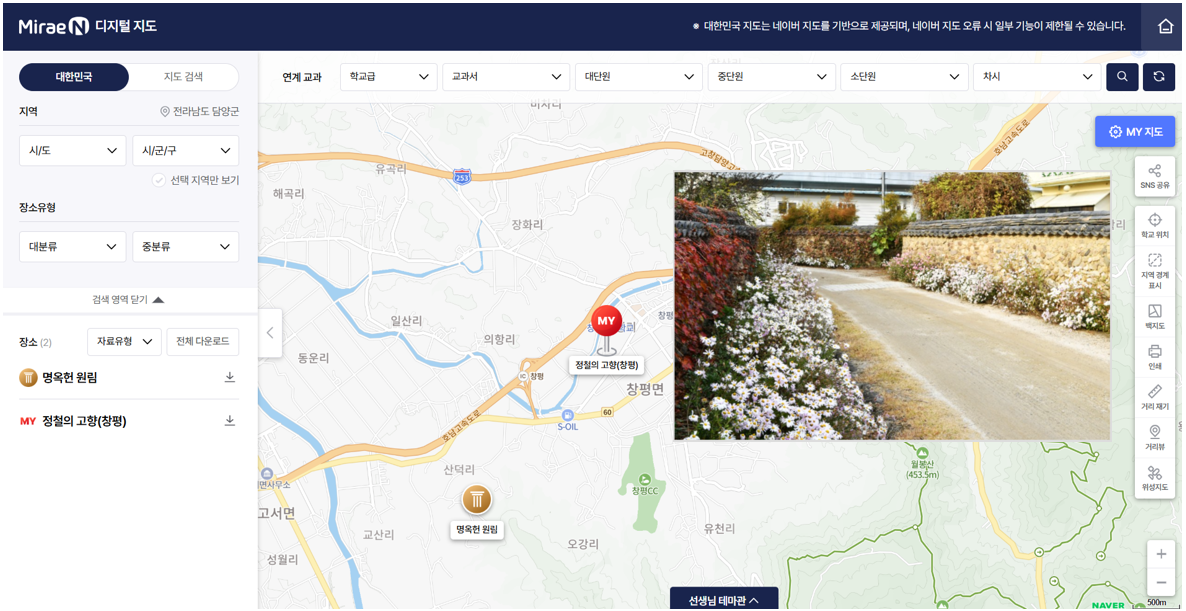Open the 시/도 region dropdown
The image size is (1186, 611).
point(72,150)
